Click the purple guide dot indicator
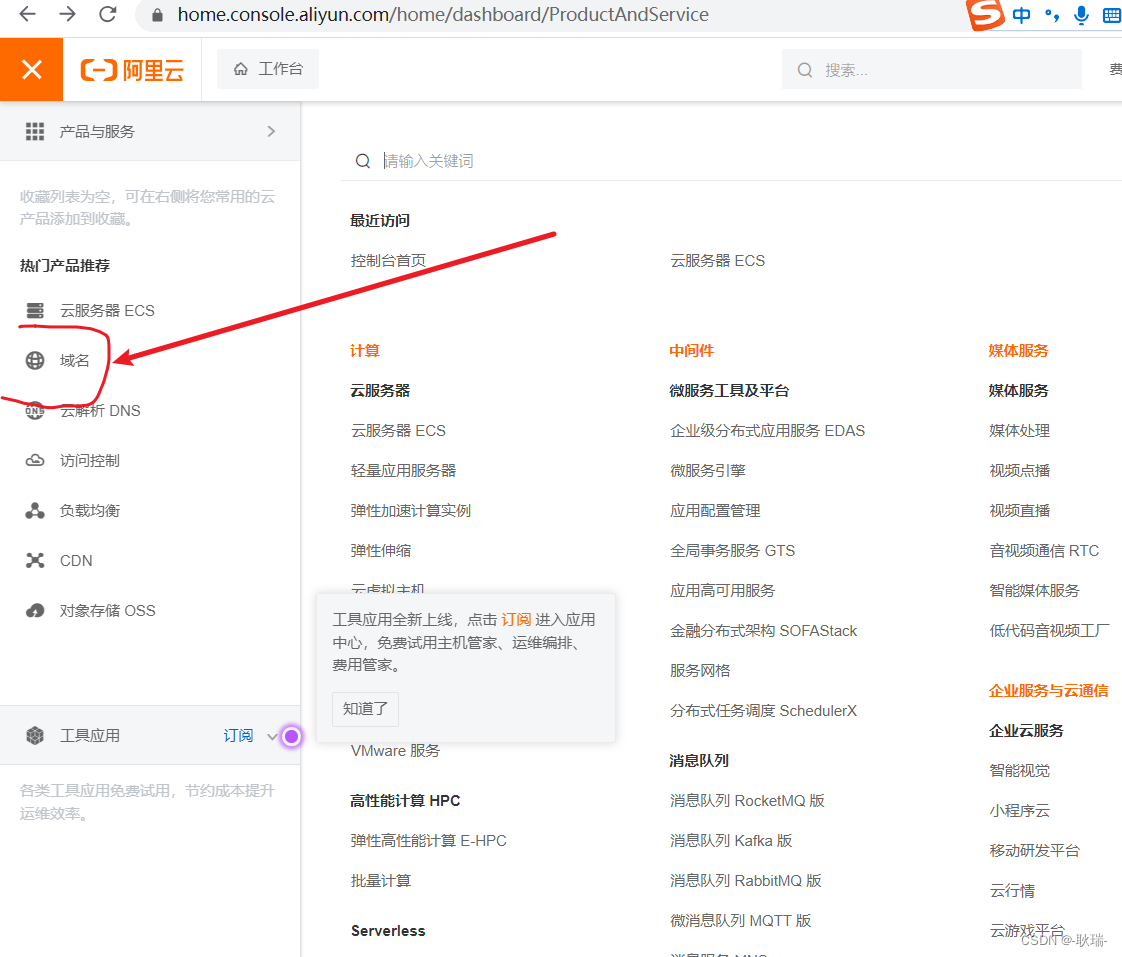This screenshot has width=1122, height=957. point(291,737)
